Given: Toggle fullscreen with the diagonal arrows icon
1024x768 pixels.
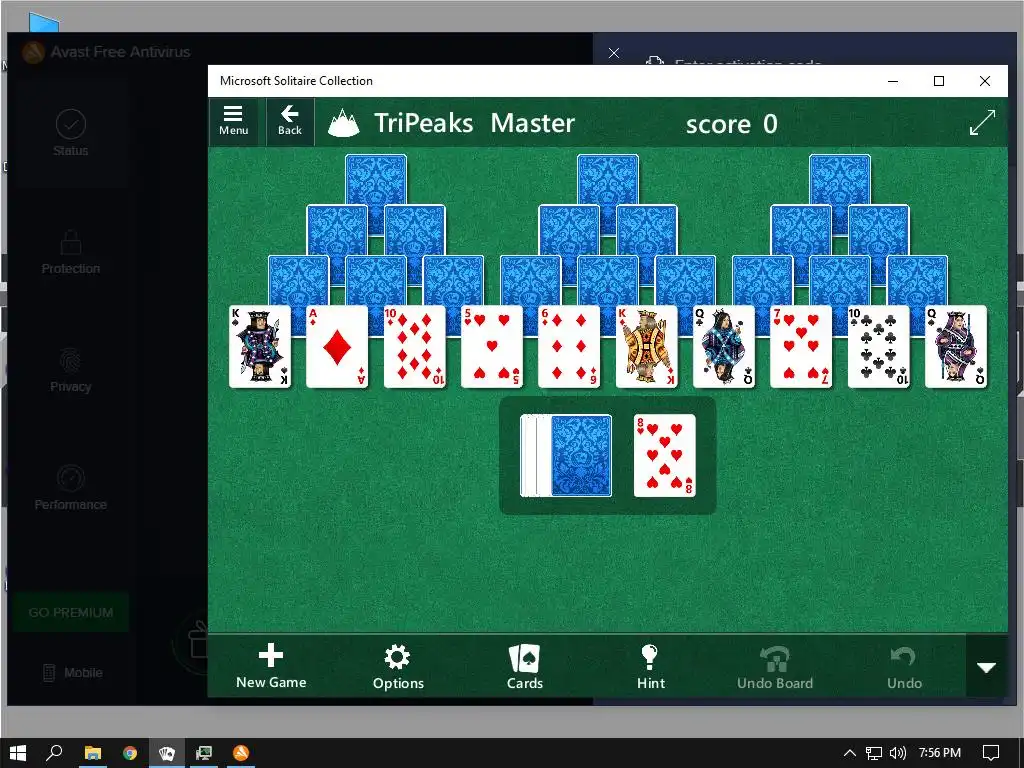Looking at the screenshot, I should click(x=982, y=122).
